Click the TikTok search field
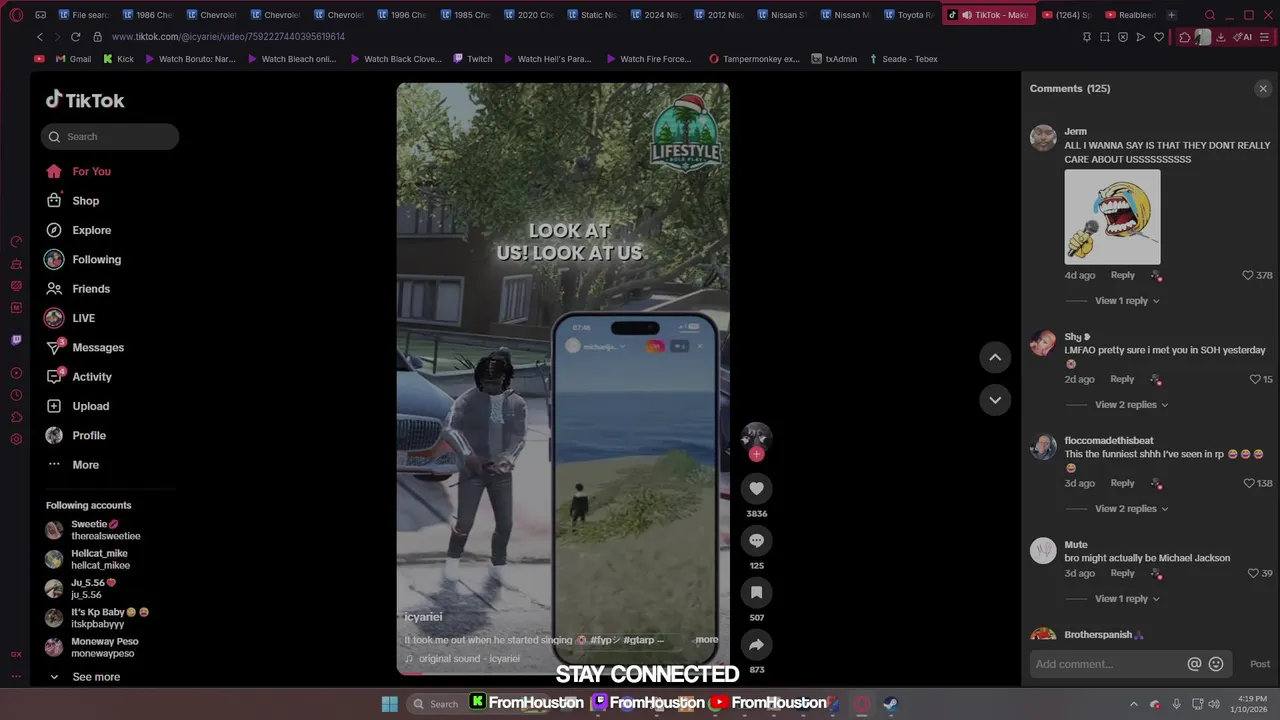The height and width of the screenshot is (720, 1280). tap(110, 137)
